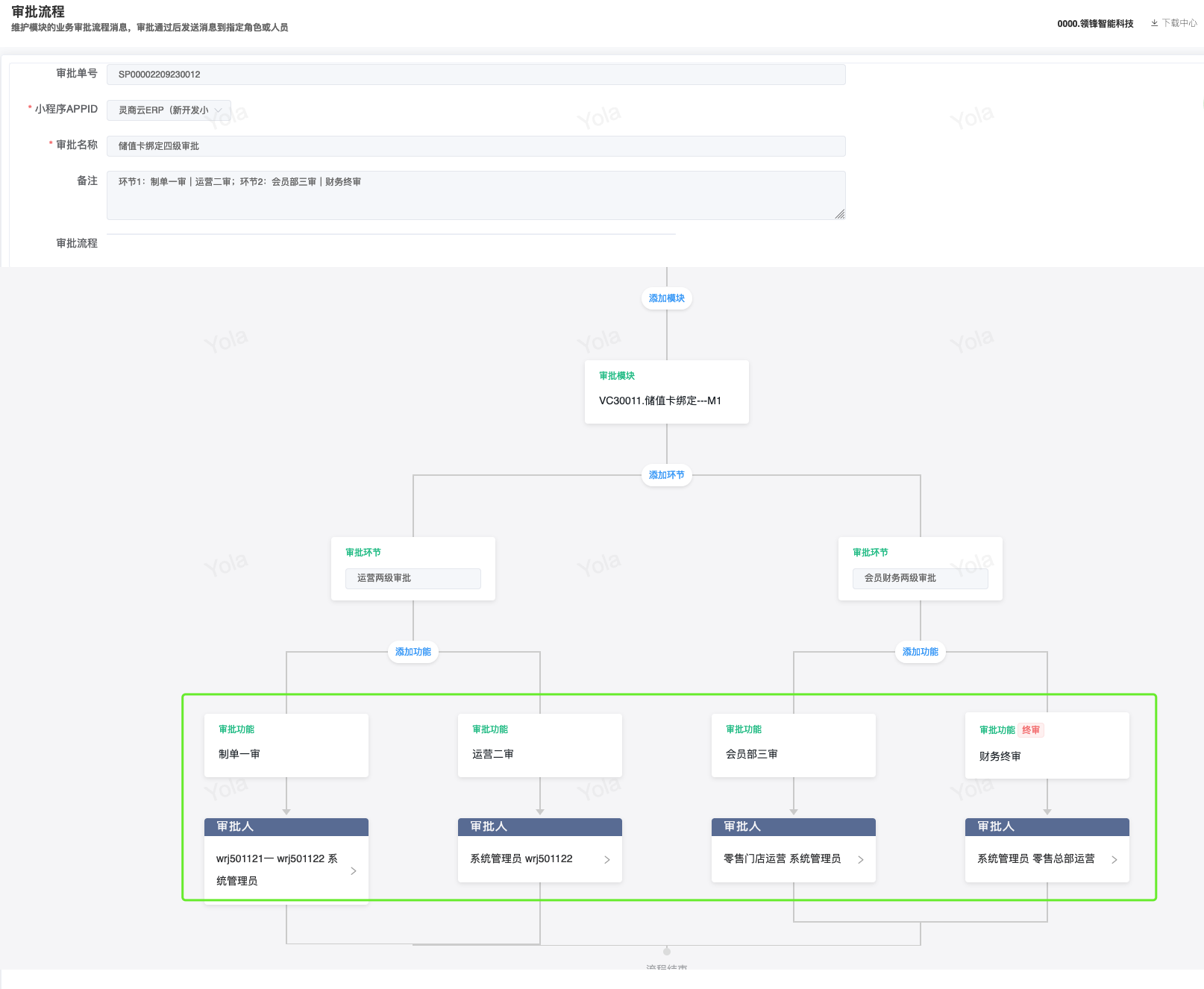Expand approvers chevron for 运营二审
This screenshot has height=989, width=1204.
point(607,859)
